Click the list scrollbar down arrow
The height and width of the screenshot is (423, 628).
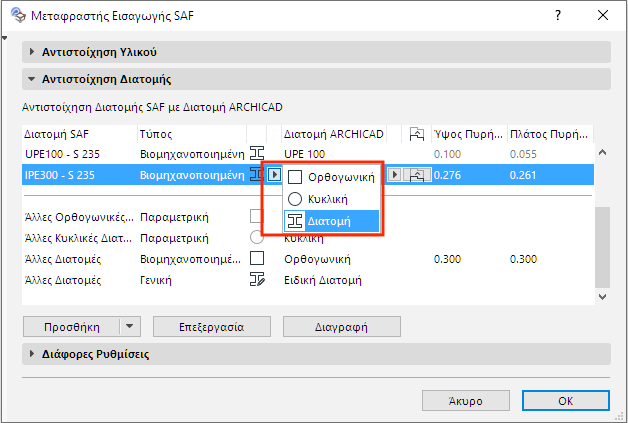pyautogui.click(x=602, y=297)
